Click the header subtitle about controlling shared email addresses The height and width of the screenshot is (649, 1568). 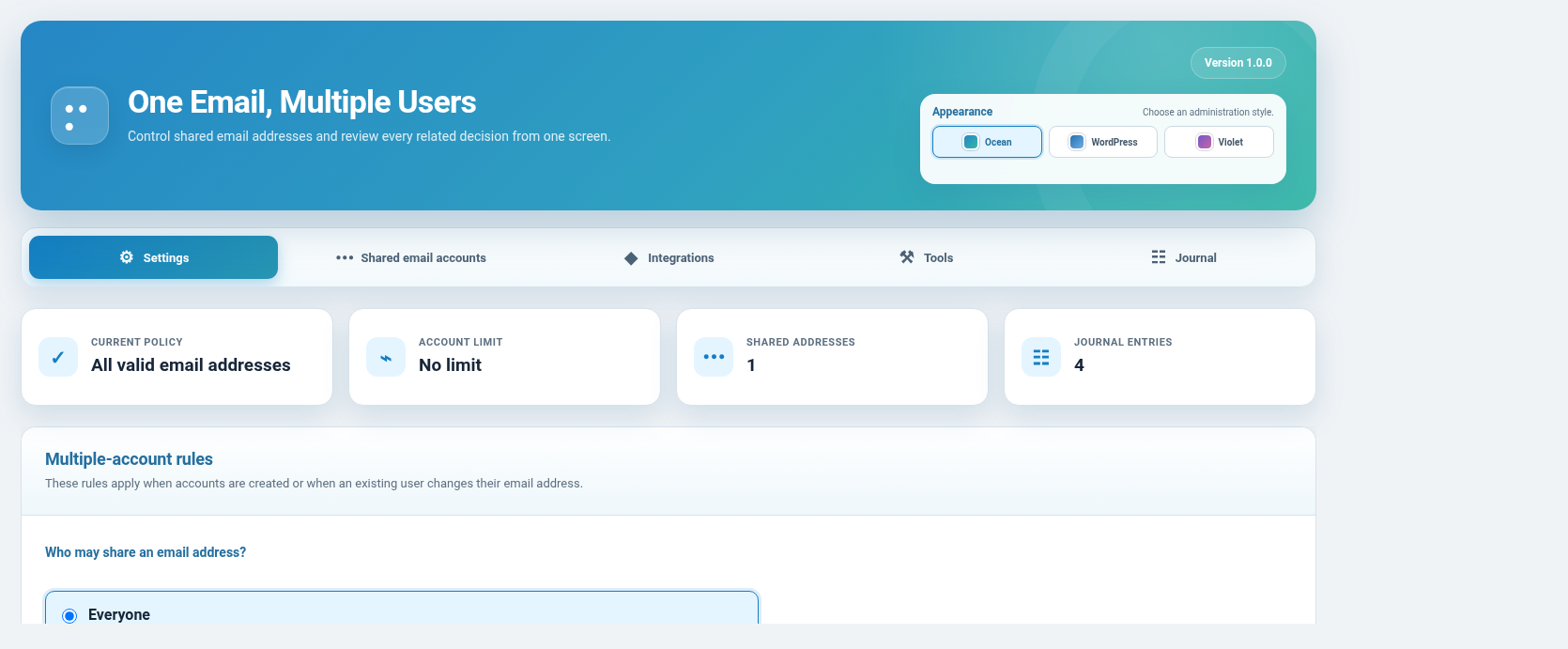pos(369,136)
